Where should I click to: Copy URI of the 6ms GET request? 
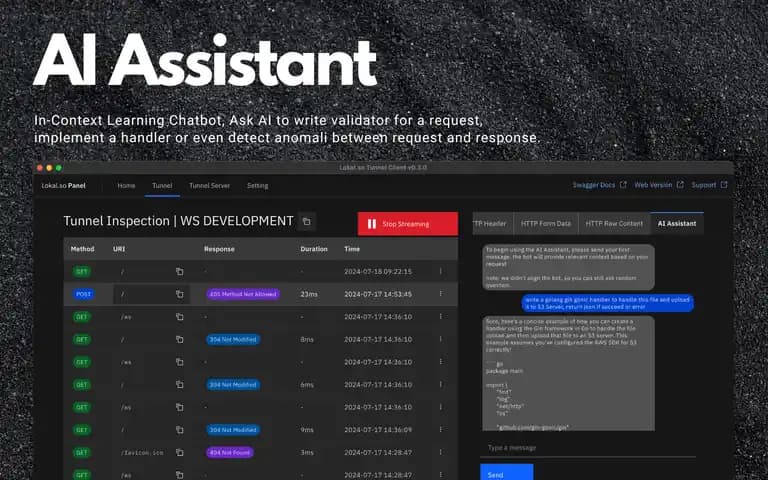click(x=180, y=384)
